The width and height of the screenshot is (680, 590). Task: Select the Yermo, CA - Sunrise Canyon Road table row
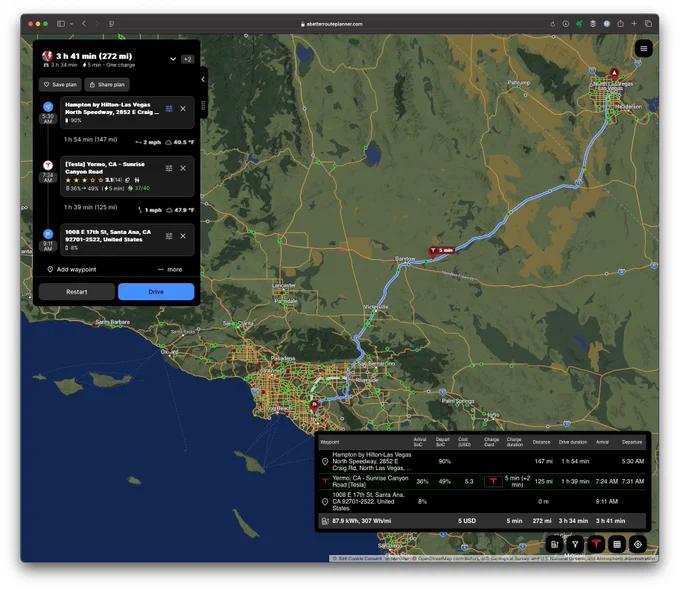click(483, 482)
